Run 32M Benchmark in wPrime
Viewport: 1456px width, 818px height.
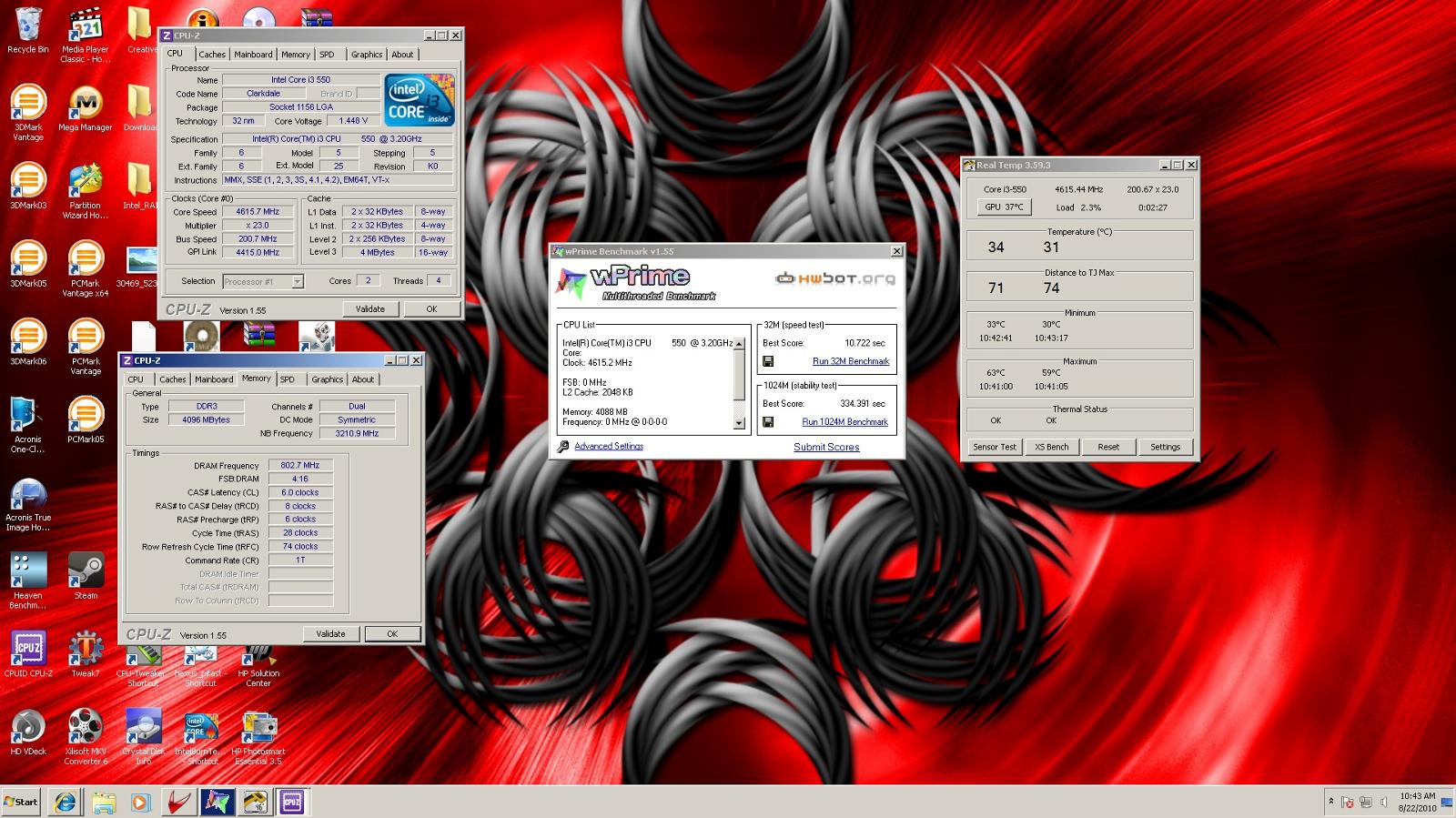pos(851,361)
